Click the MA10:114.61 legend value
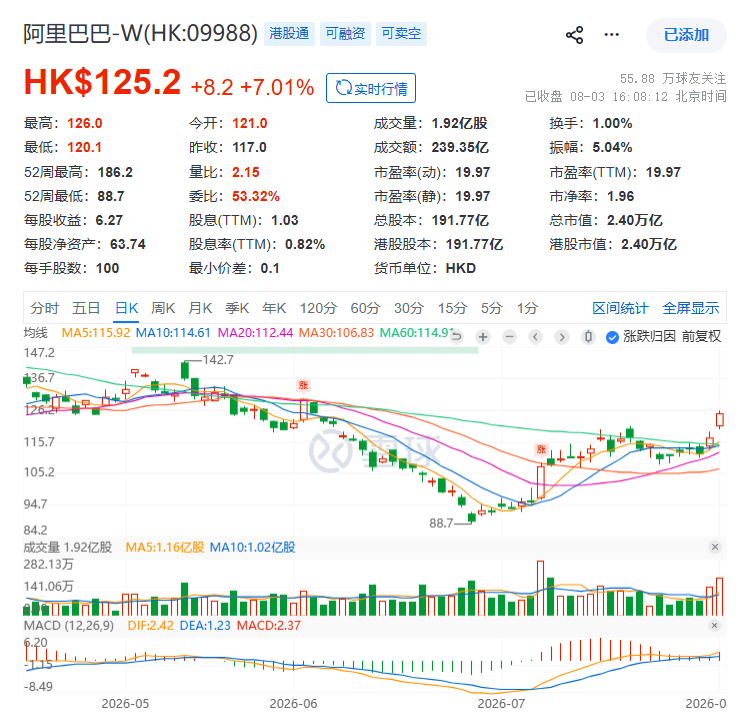This screenshot has height=721, width=737. (x=173, y=333)
